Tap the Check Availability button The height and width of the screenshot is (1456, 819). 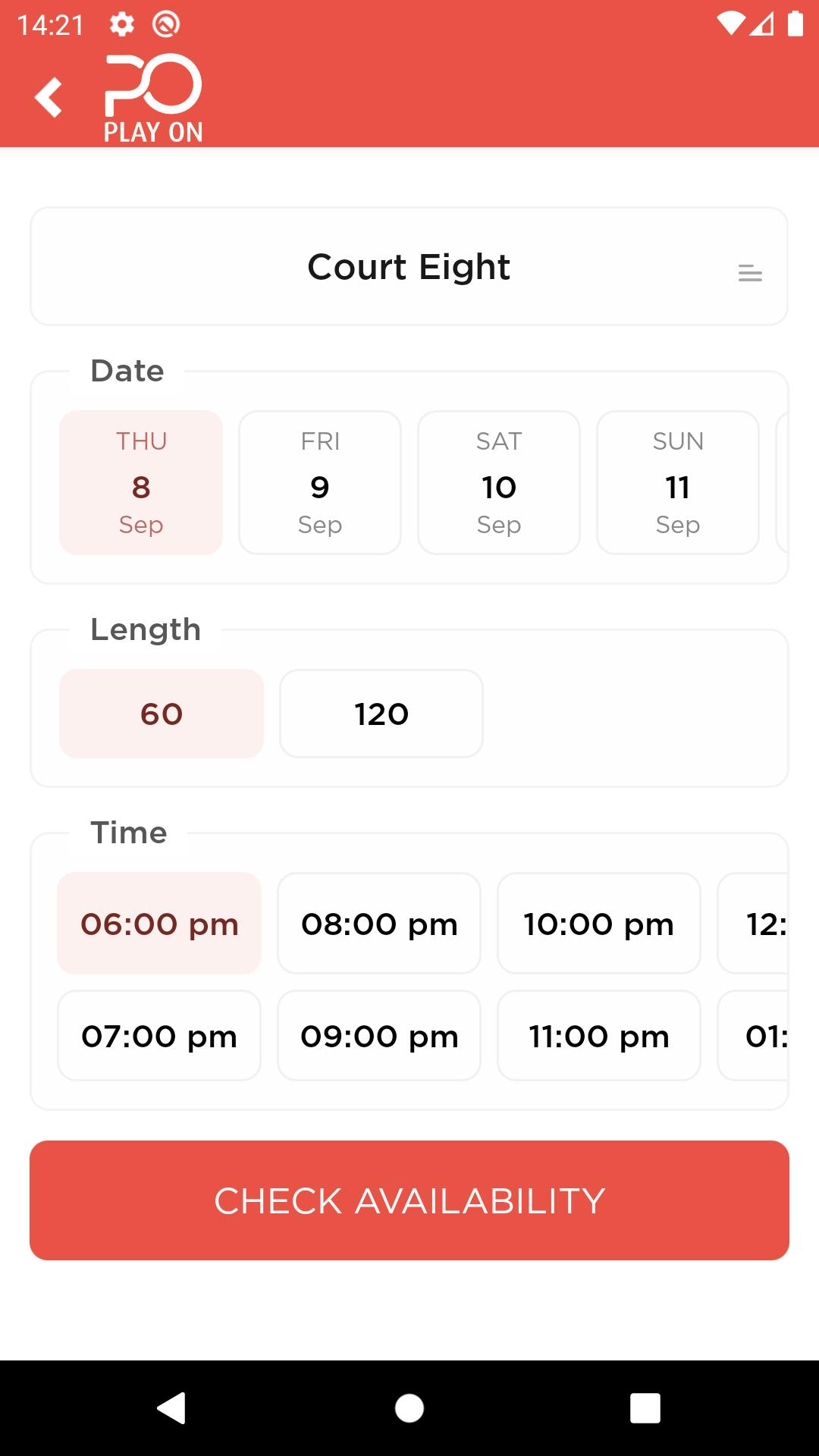click(409, 1200)
